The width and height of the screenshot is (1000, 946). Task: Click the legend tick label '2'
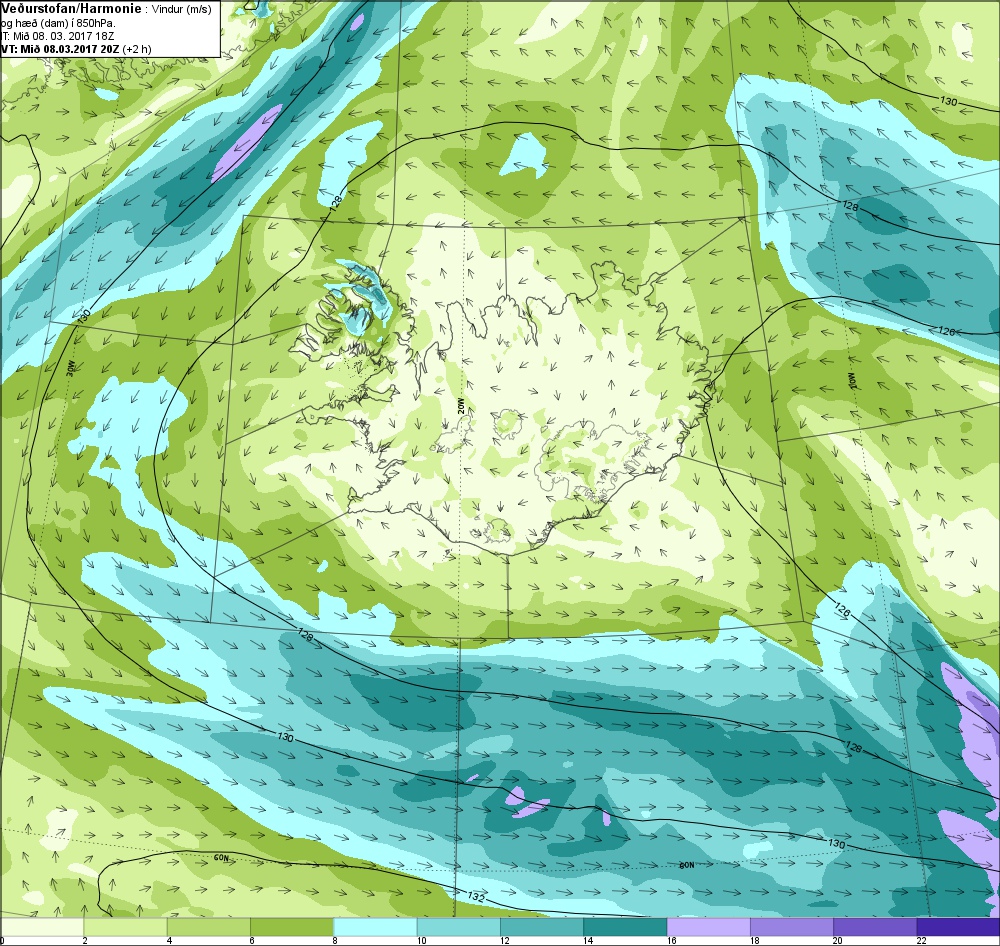coord(85,940)
